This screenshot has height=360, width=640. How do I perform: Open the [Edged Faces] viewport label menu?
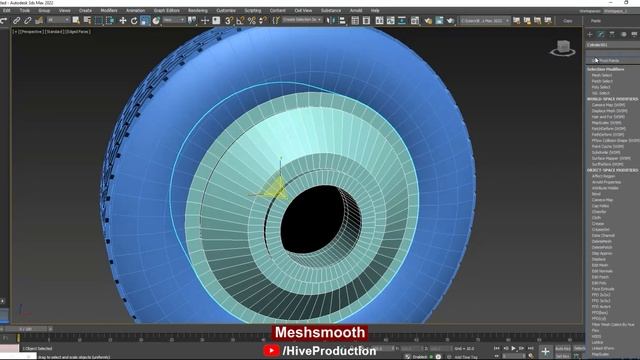78,31
